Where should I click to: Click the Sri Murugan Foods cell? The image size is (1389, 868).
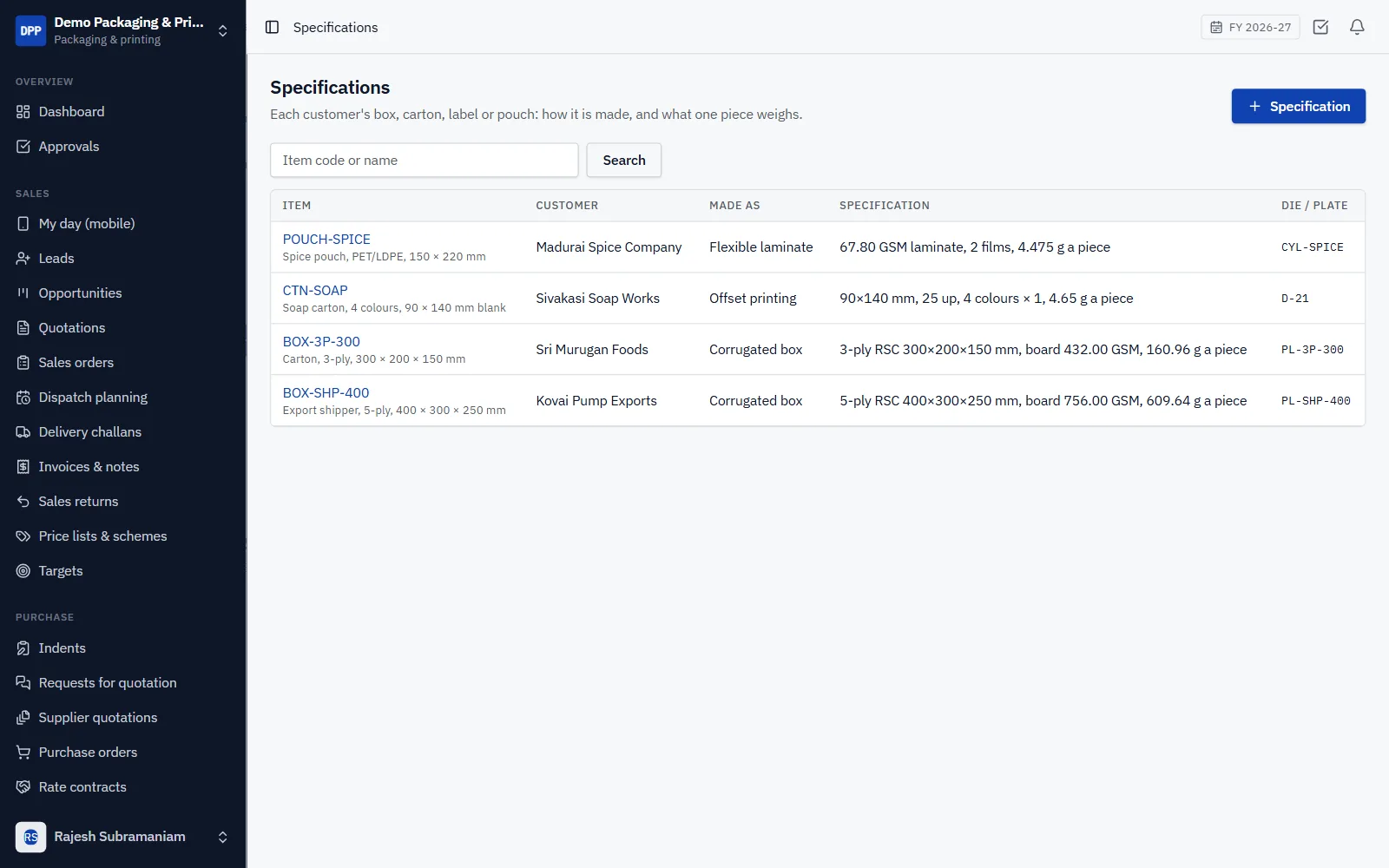pyautogui.click(x=592, y=350)
